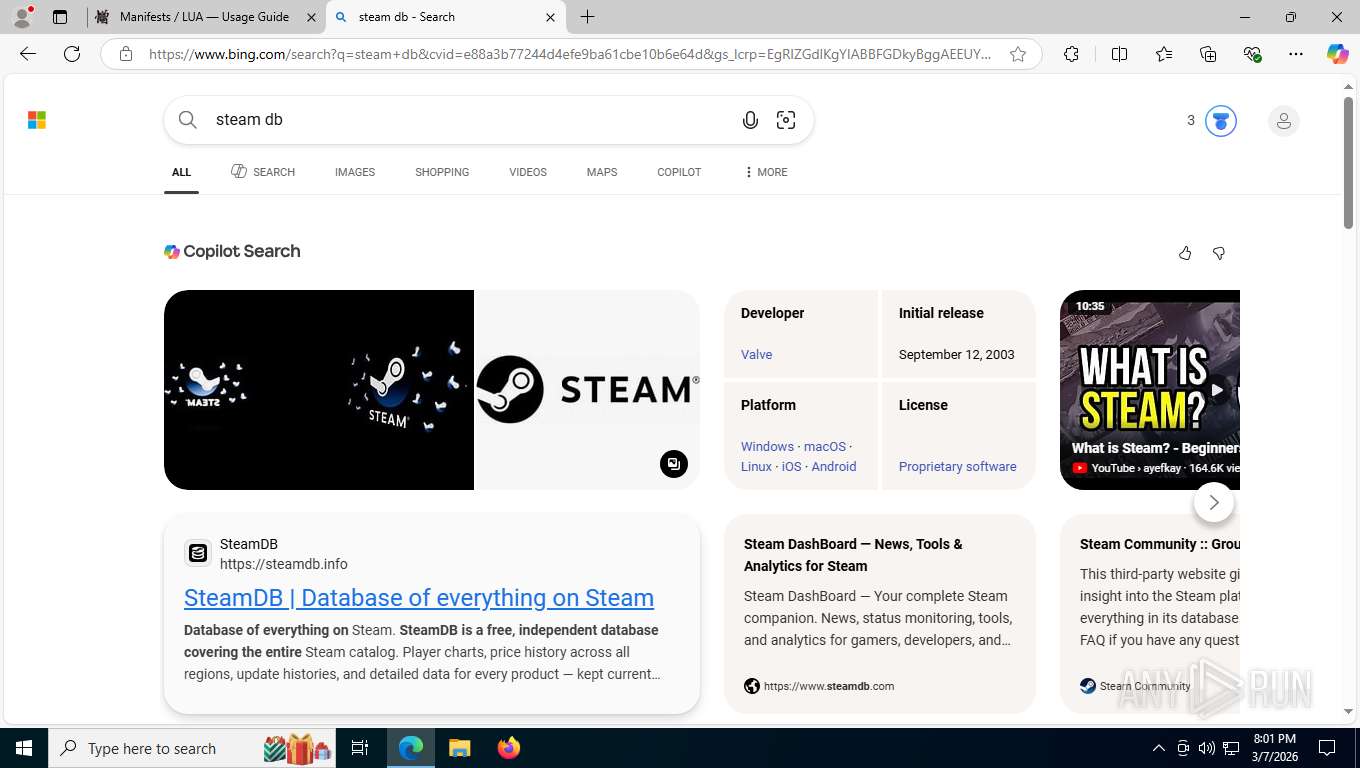Screen dimensions: 1360x768
Task: Open volume control in tray
Action: click(x=1207, y=748)
